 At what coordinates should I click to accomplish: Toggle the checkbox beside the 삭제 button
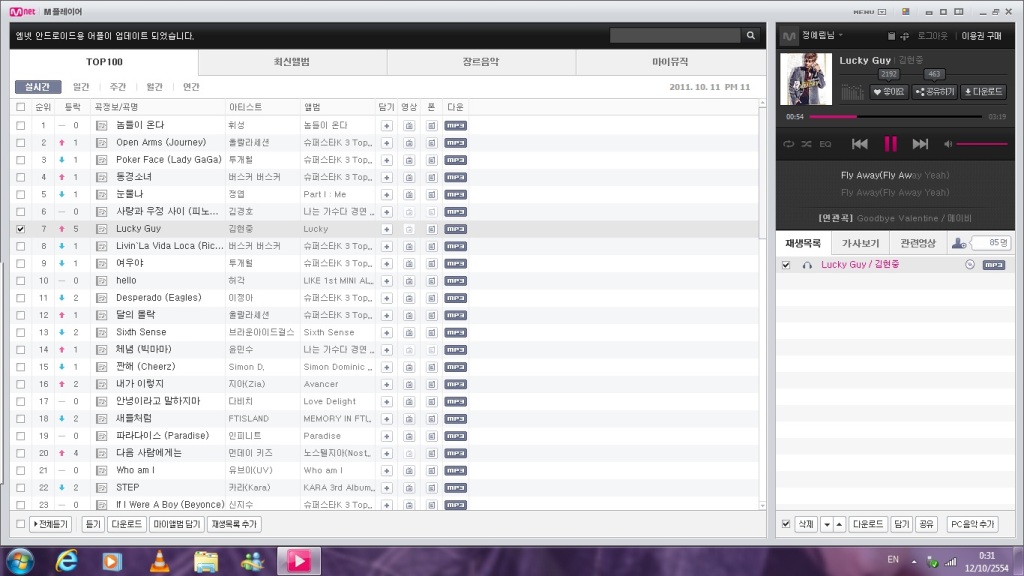(x=786, y=524)
